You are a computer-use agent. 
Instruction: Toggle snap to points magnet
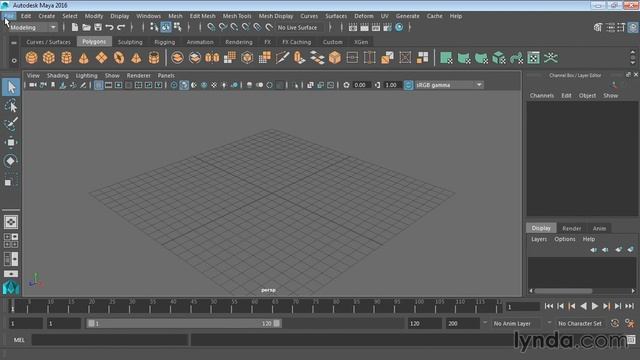click(234, 27)
